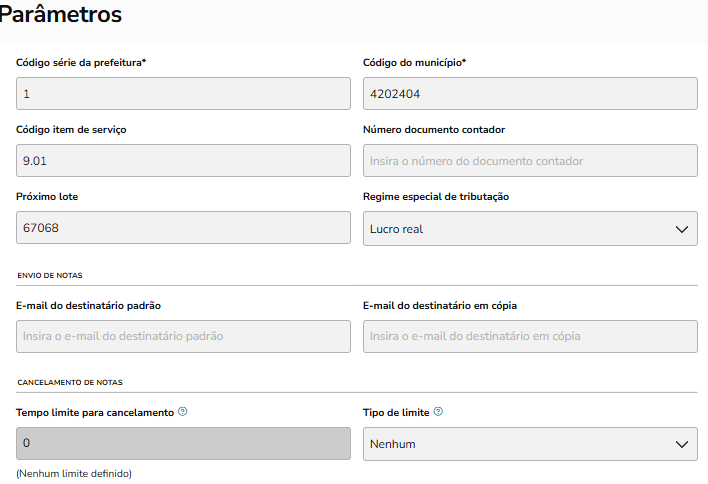Click the chevron arrow in Regime especial de tributação
The height and width of the screenshot is (484, 708).
tap(682, 229)
